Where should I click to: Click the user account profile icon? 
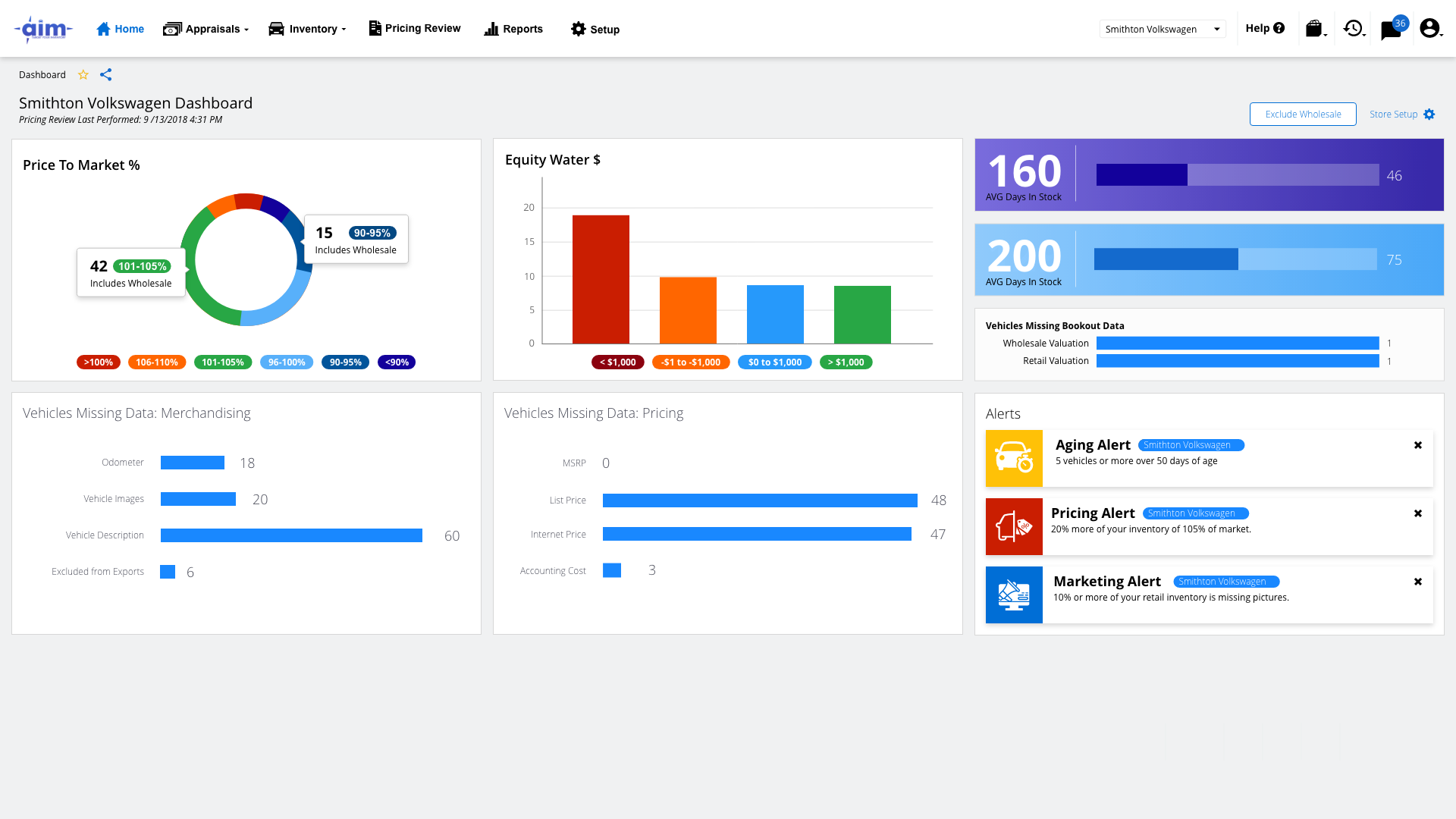[x=1429, y=29]
